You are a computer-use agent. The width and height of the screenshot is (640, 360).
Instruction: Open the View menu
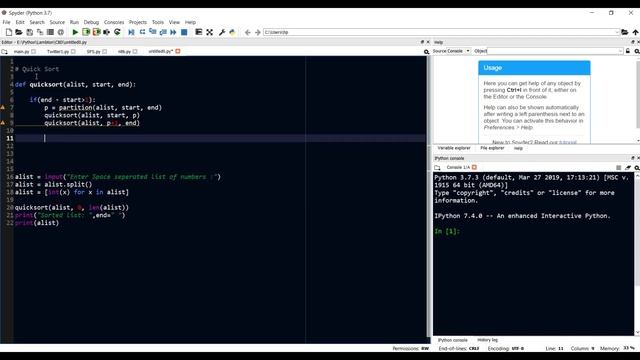click(174, 22)
